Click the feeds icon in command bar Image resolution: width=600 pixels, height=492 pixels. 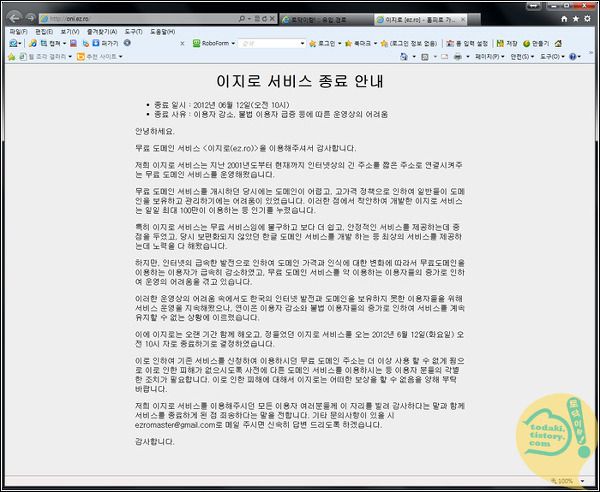coord(425,57)
